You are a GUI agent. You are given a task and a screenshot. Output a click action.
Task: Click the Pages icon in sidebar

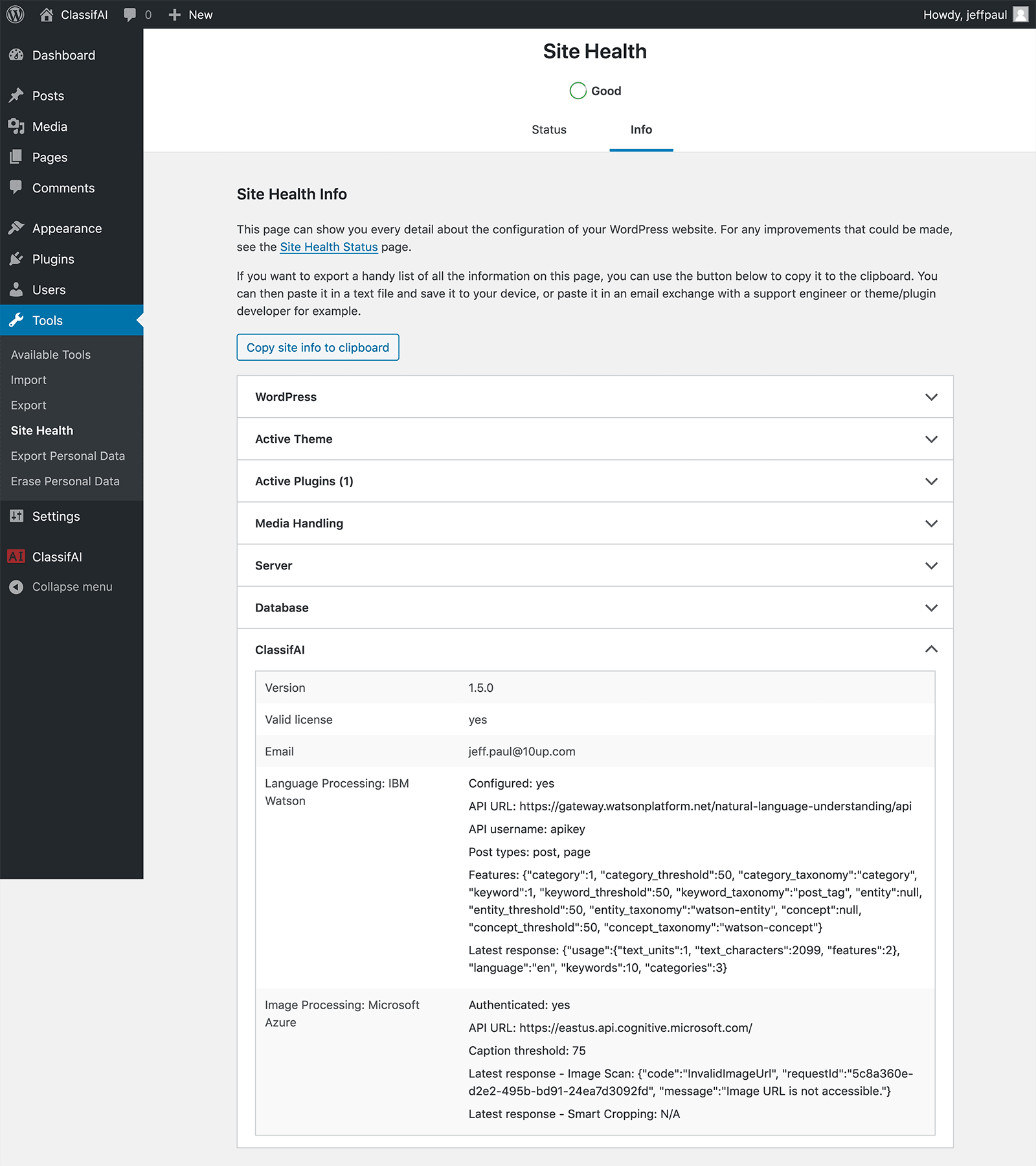point(16,157)
